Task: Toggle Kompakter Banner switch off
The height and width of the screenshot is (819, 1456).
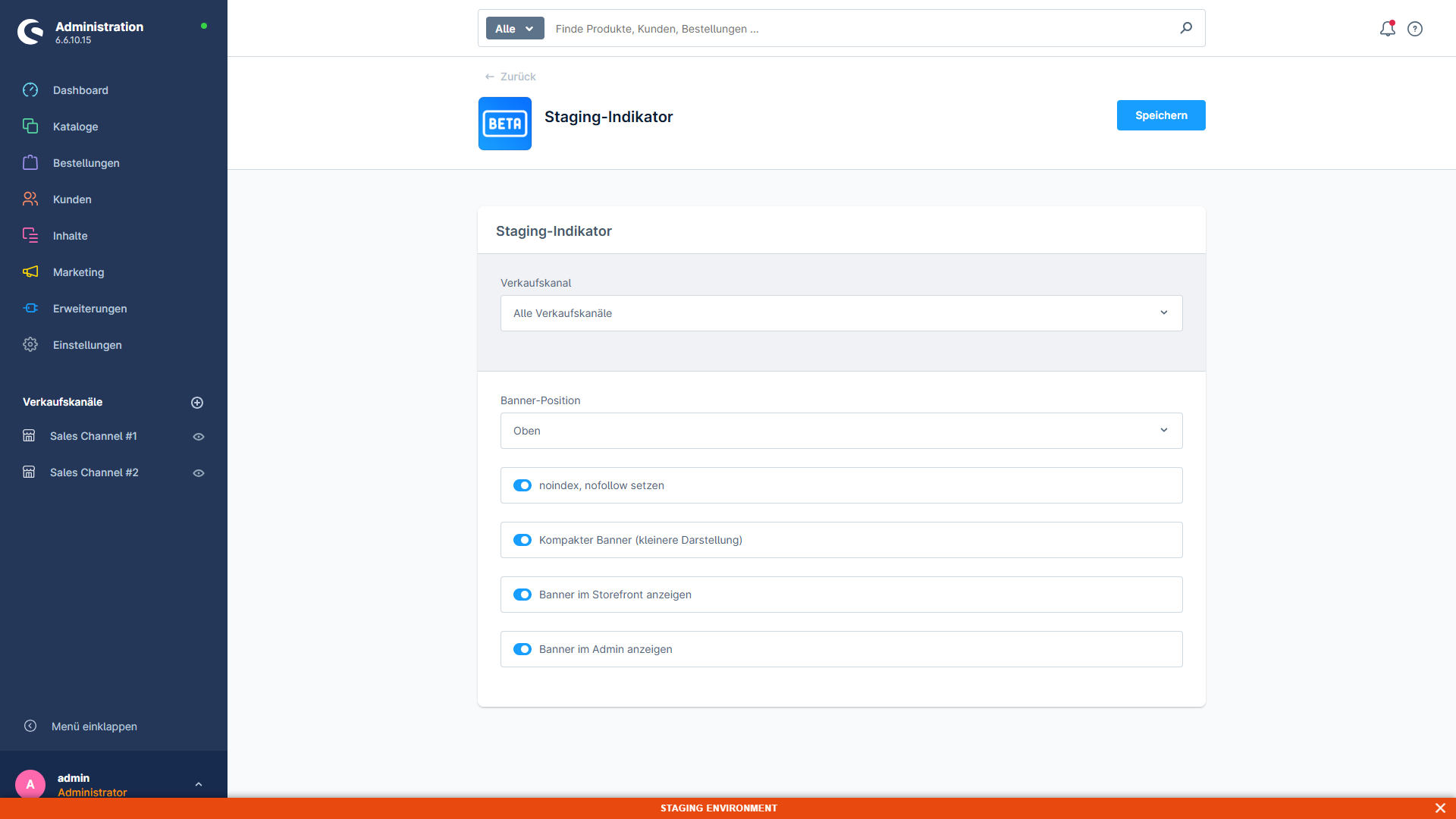Action: 522,540
